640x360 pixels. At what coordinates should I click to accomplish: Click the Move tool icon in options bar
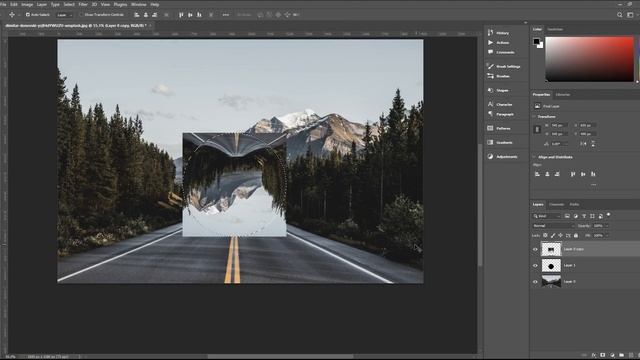(x=12, y=15)
